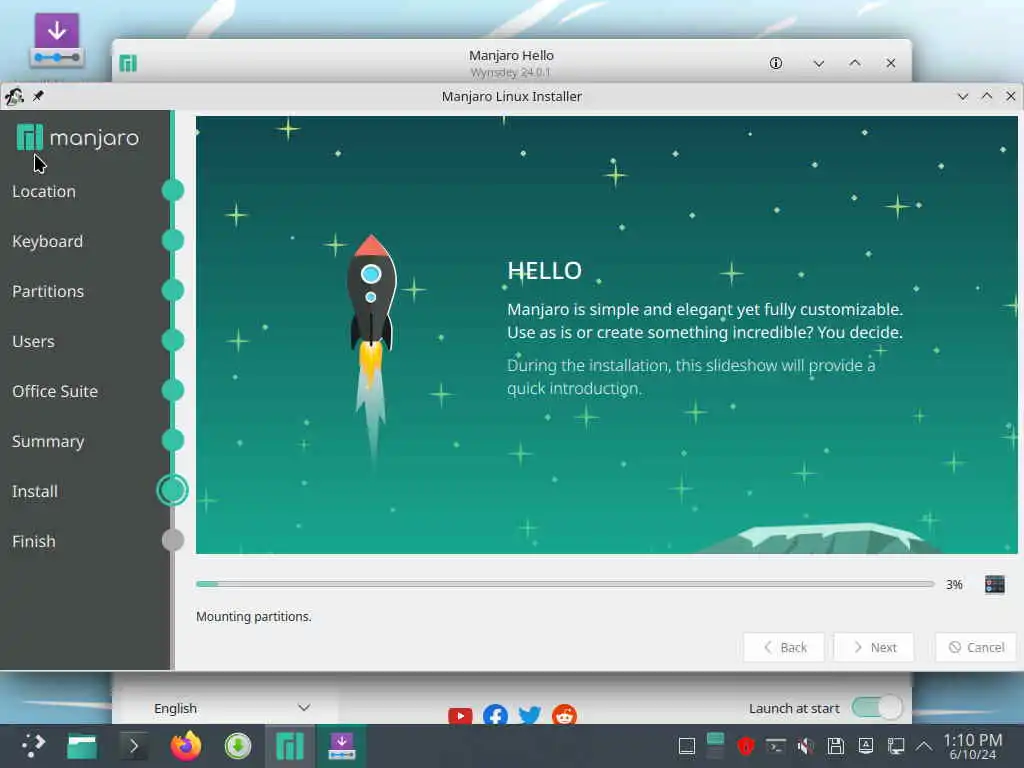Open the green software installer taskbar icon
Image resolution: width=1024 pixels, height=768 pixels.
coord(238,746)
